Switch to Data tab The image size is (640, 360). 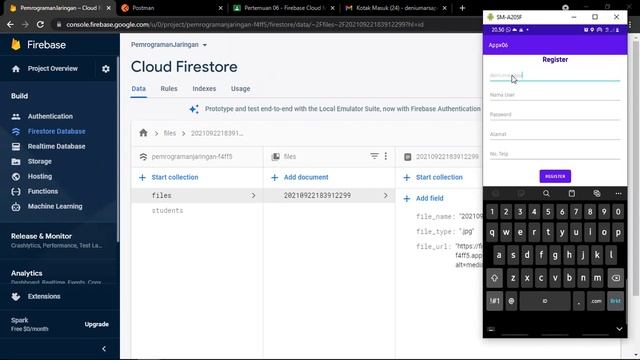point(138,89)
